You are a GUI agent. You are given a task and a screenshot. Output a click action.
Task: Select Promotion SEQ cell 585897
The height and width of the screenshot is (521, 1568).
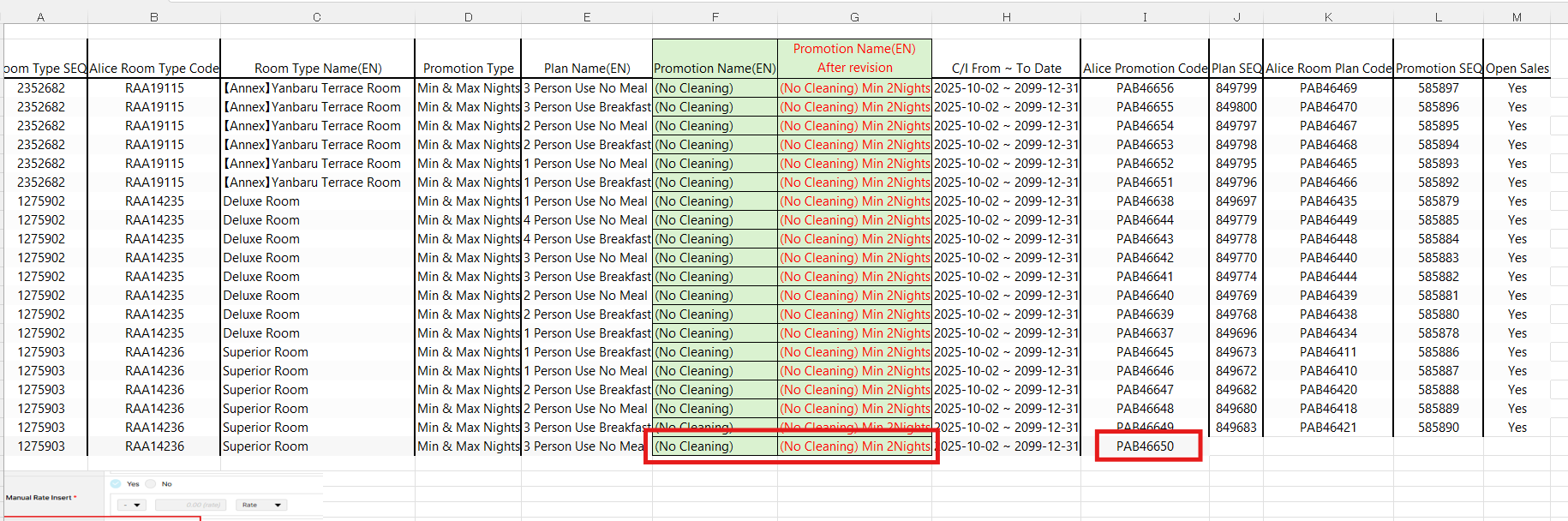1439,88
